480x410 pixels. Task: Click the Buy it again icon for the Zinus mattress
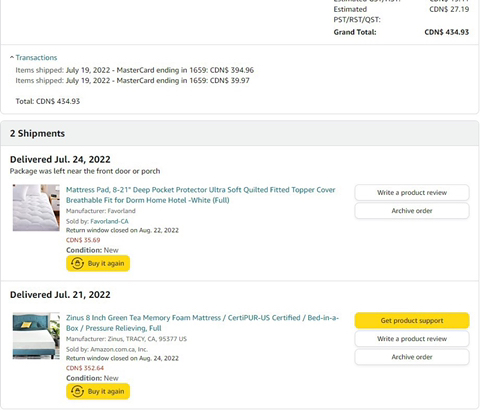click(x=77, y=391)
